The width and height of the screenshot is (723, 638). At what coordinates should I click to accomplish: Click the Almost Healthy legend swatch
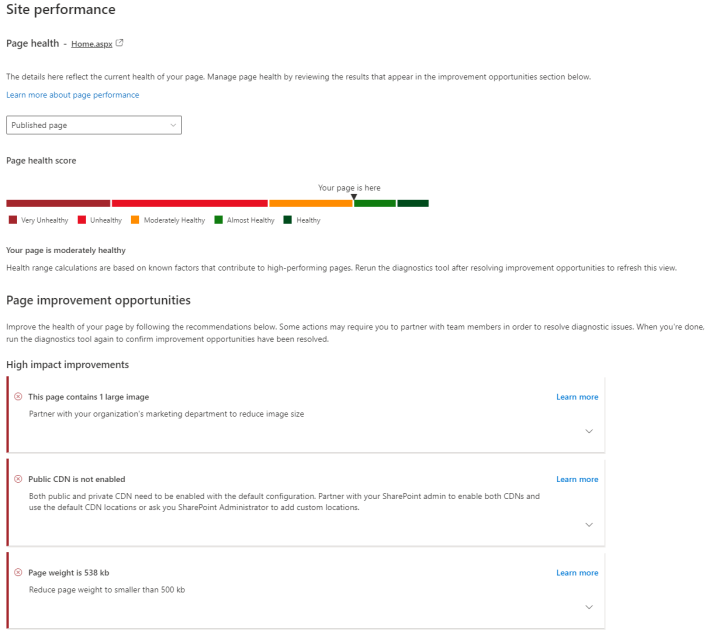(x=218, y=220)
